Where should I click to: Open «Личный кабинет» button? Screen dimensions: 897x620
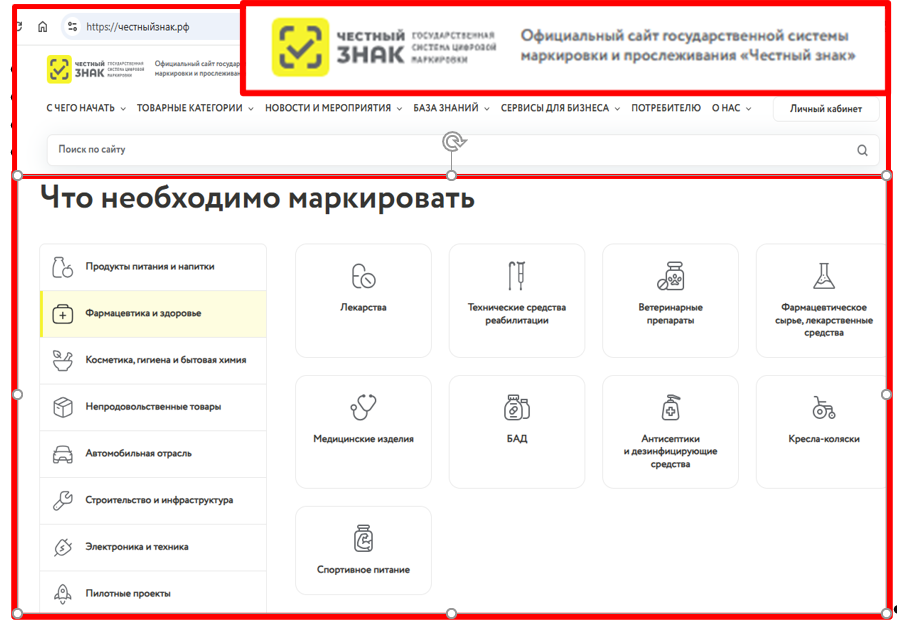tap(825, 109)
